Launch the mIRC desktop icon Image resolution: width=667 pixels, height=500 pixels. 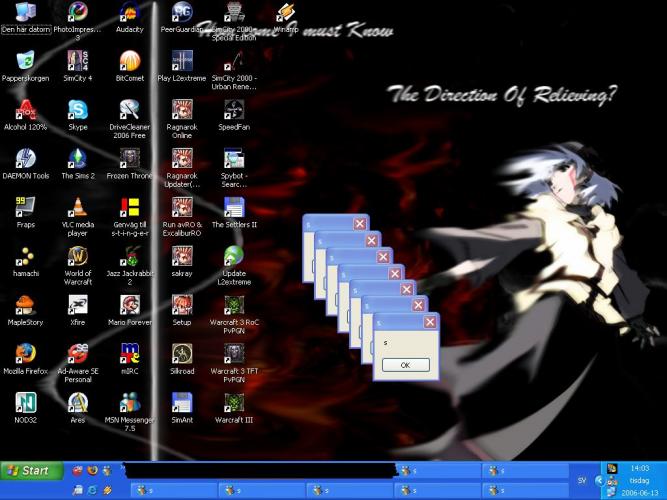coord(130,353)
